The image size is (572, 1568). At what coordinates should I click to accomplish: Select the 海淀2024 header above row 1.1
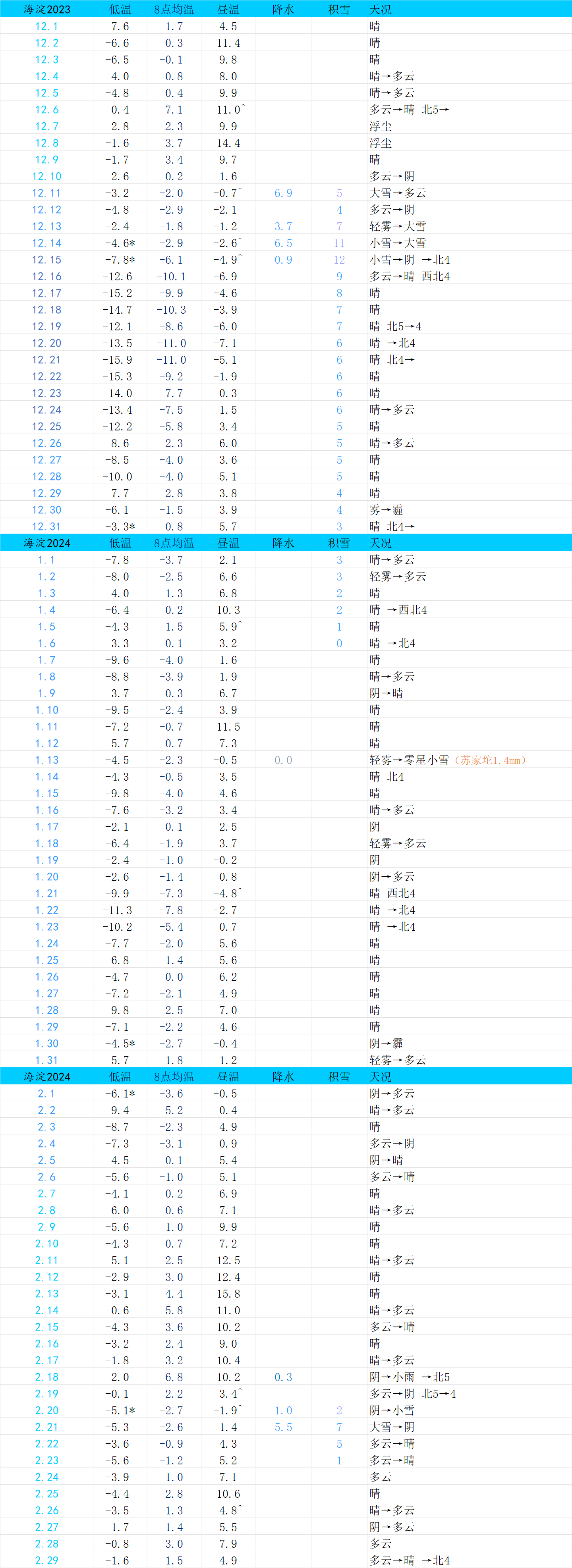47,543
